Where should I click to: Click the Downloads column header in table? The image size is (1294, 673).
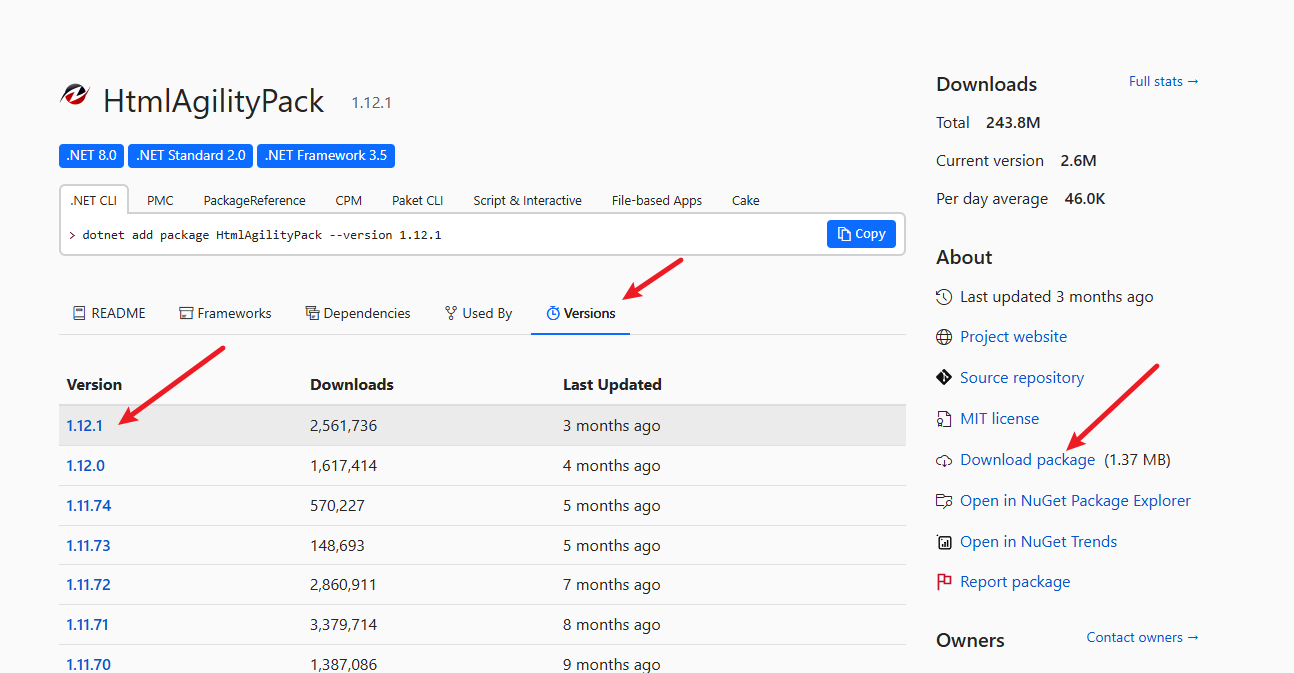coord(352,385)
